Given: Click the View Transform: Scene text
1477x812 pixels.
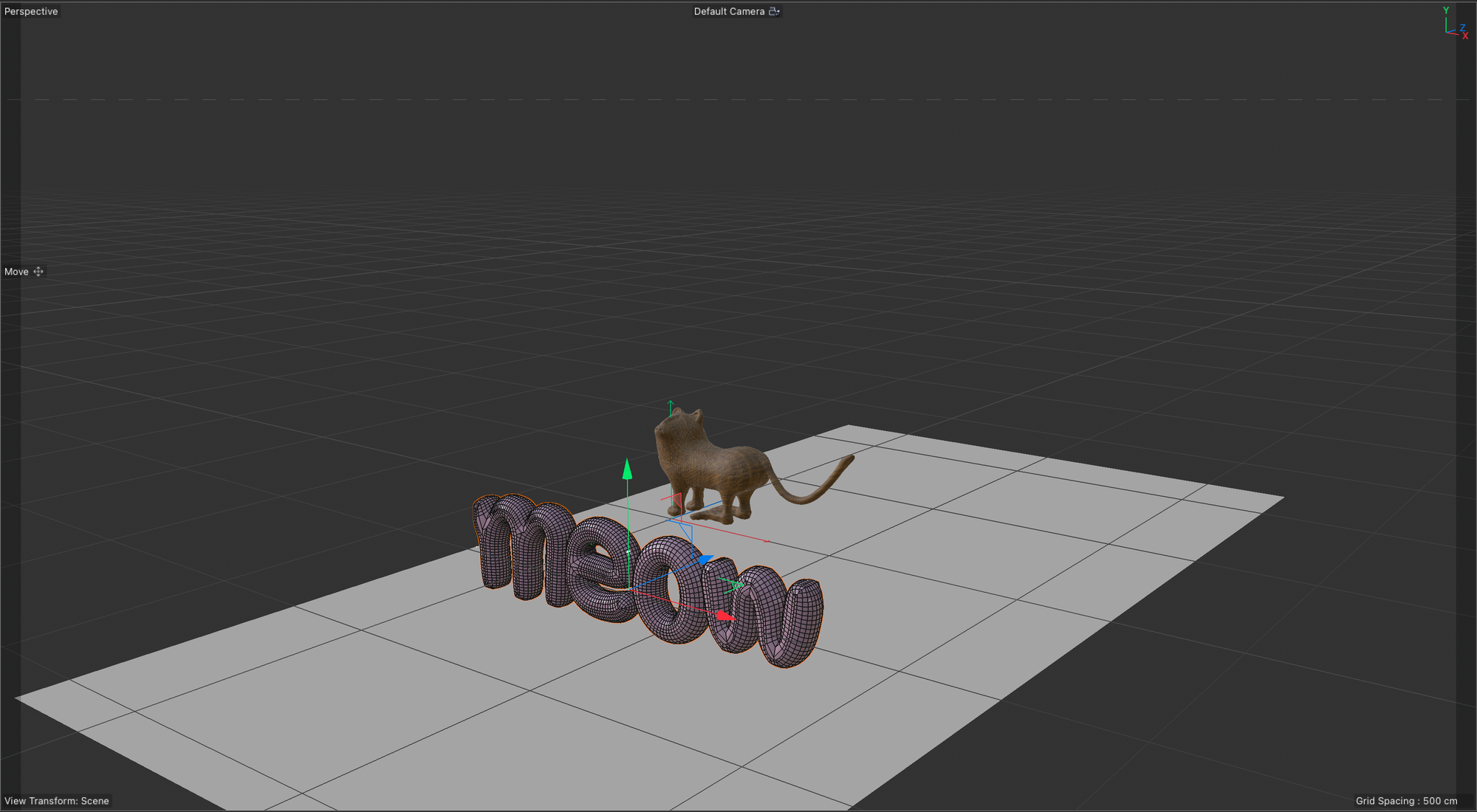Looking at the screenshot, I should [x=57, y=801].
